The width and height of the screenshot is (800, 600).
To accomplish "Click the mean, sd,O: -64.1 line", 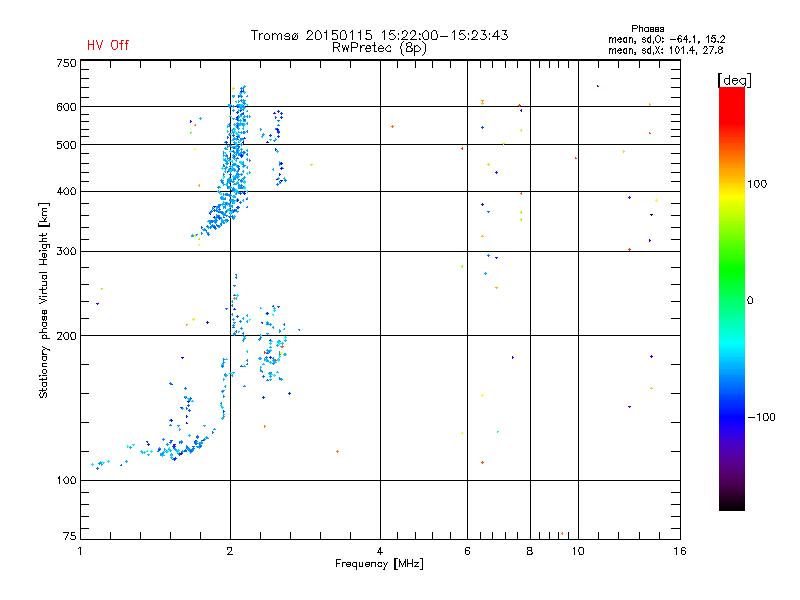I will [666, 39].
